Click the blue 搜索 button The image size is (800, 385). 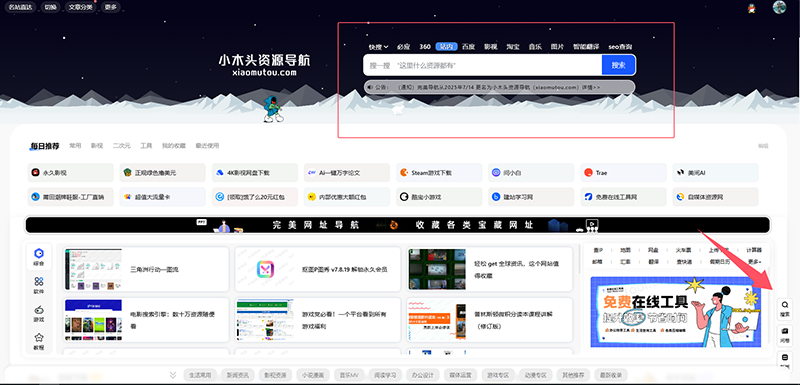(618, 65)
